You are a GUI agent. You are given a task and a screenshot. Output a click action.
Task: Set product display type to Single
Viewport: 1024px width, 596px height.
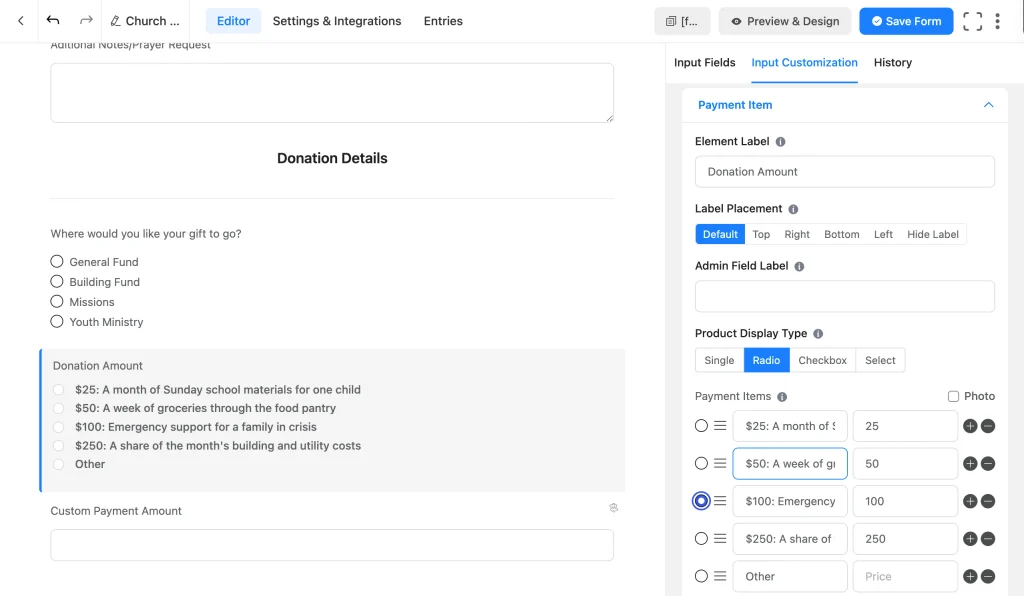point(719,360)
